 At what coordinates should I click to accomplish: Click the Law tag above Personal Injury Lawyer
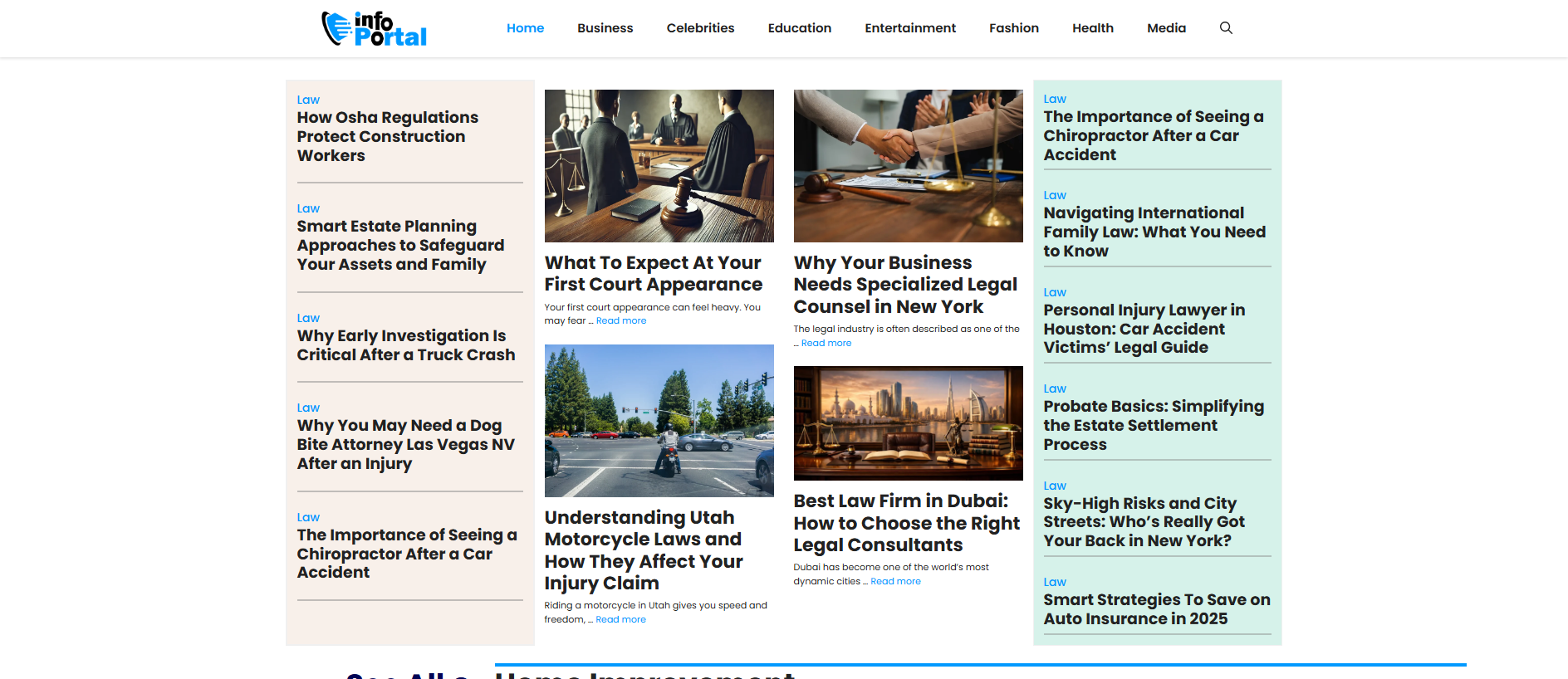[x=1055, y=292]
